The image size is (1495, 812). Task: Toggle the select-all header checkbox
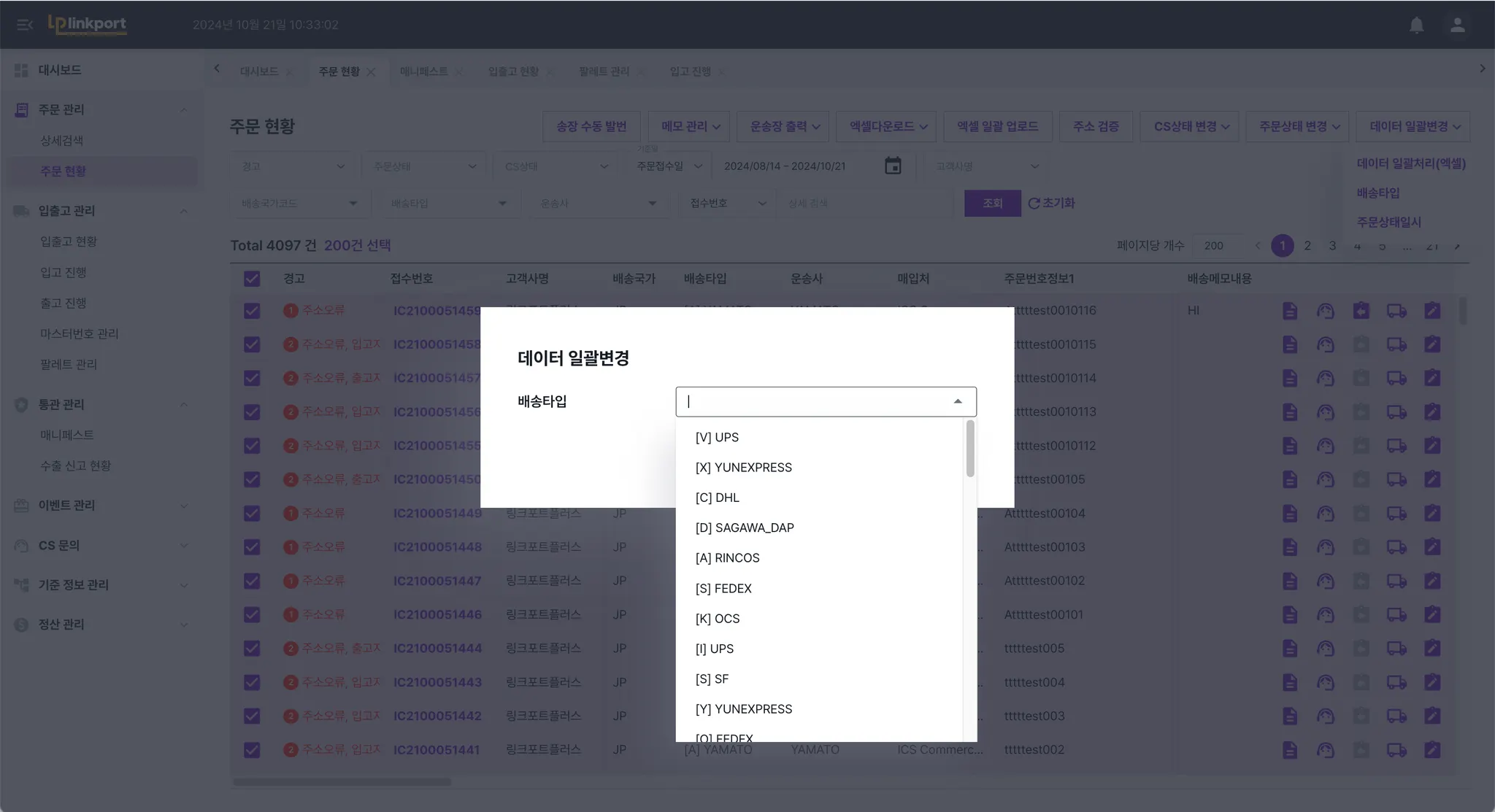pos(252,279)
